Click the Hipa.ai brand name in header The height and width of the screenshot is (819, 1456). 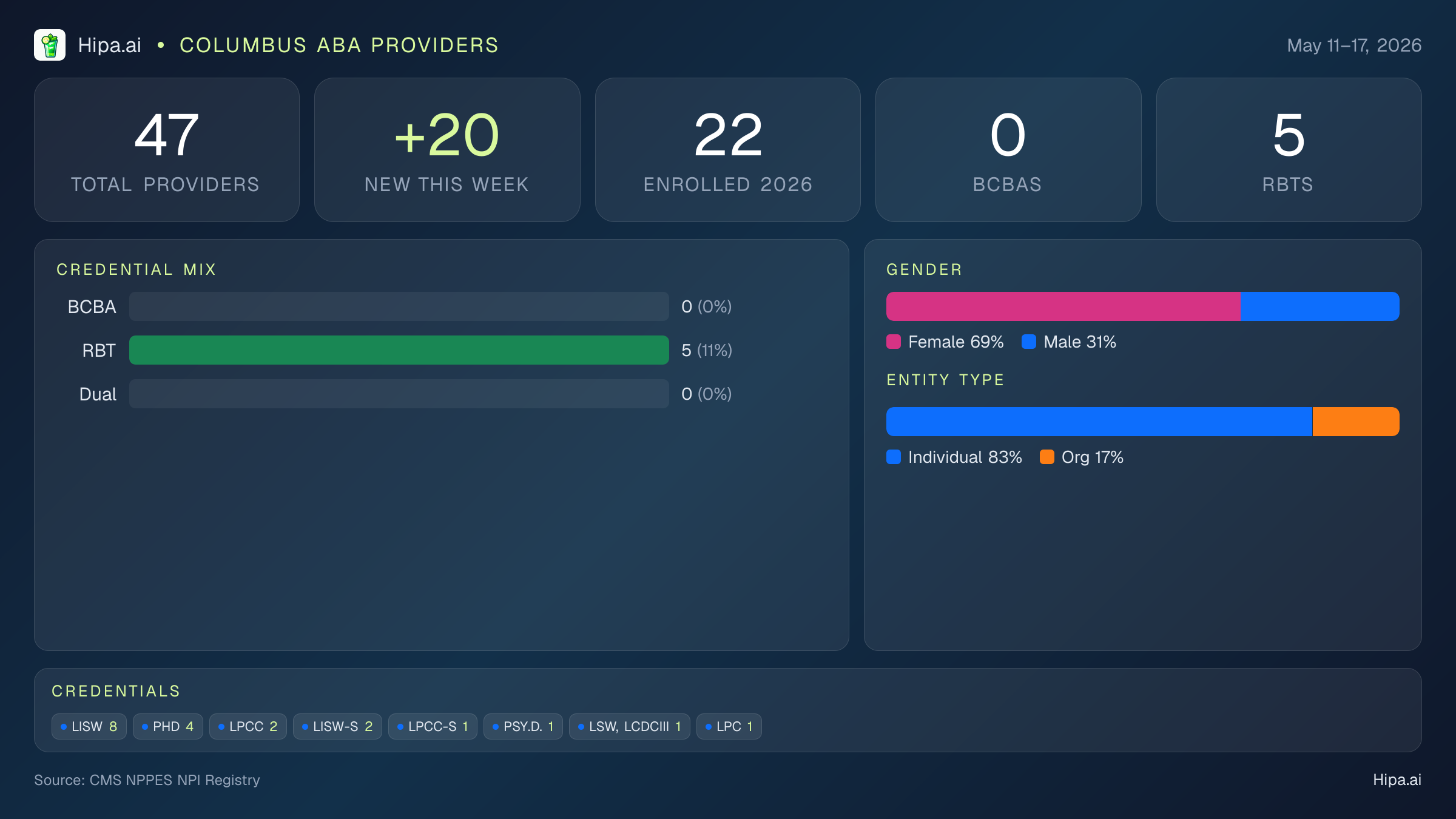pos(110,45)
